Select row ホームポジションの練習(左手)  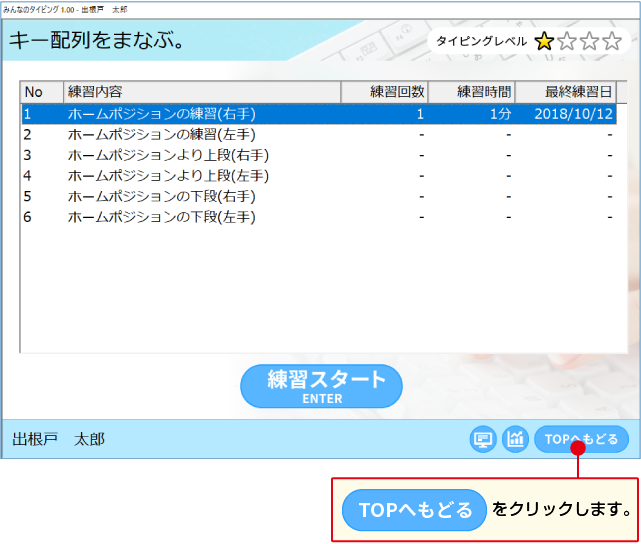click(319, 134)
